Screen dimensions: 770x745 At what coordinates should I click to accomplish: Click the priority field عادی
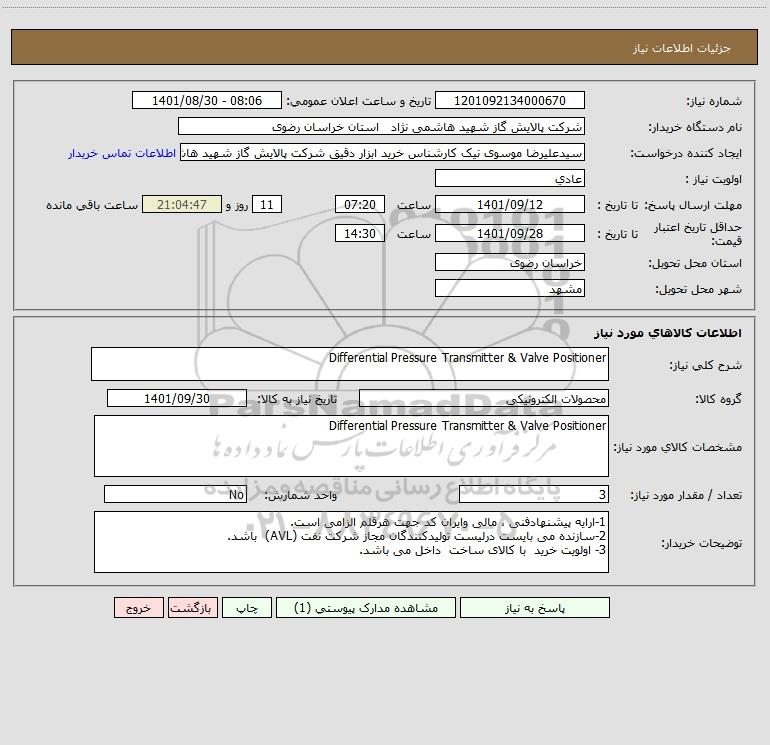pos(510,178)
